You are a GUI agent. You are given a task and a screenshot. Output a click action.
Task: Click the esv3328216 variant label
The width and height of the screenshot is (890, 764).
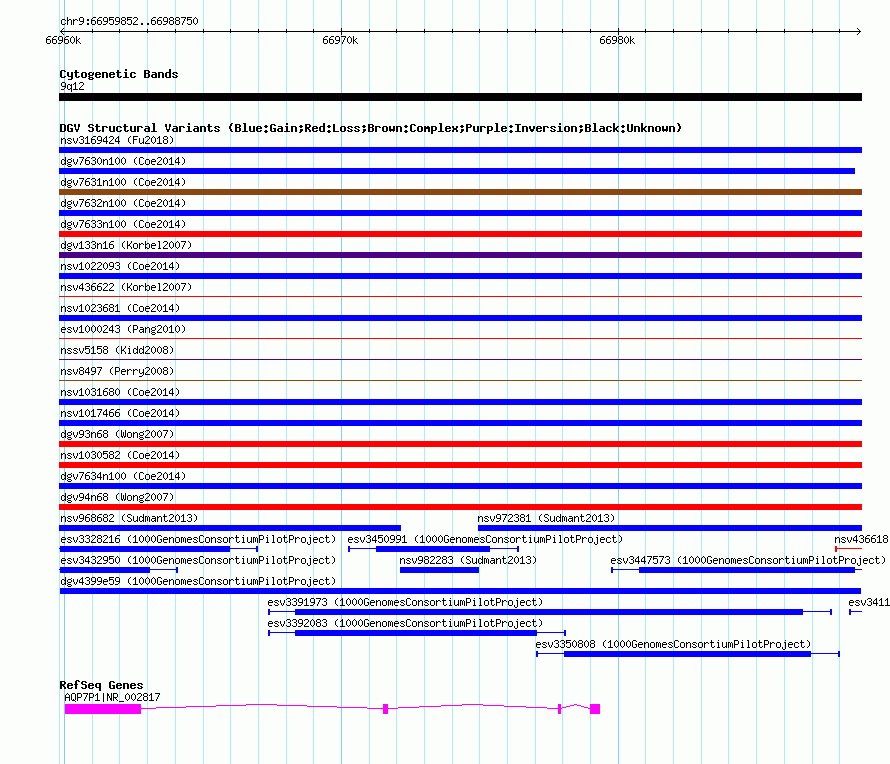tap(198, 539)
